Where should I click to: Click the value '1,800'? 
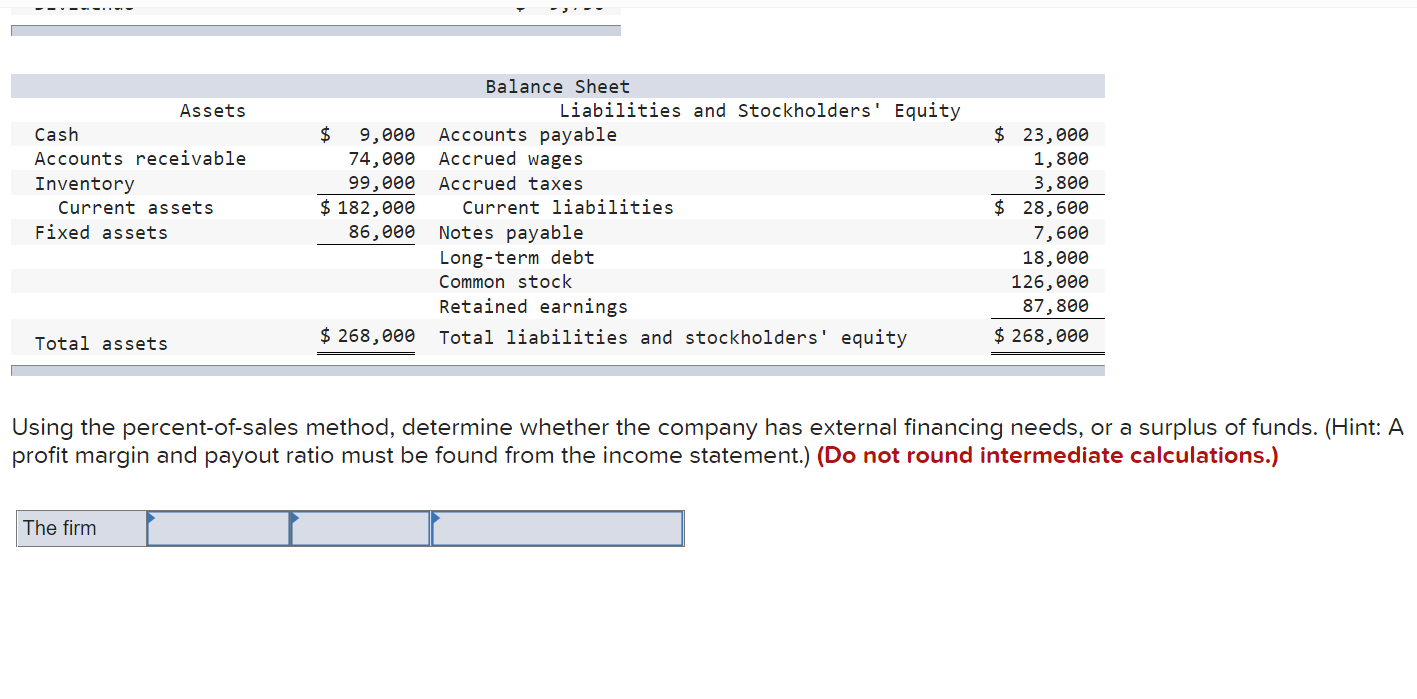(x=1061, y=159)
